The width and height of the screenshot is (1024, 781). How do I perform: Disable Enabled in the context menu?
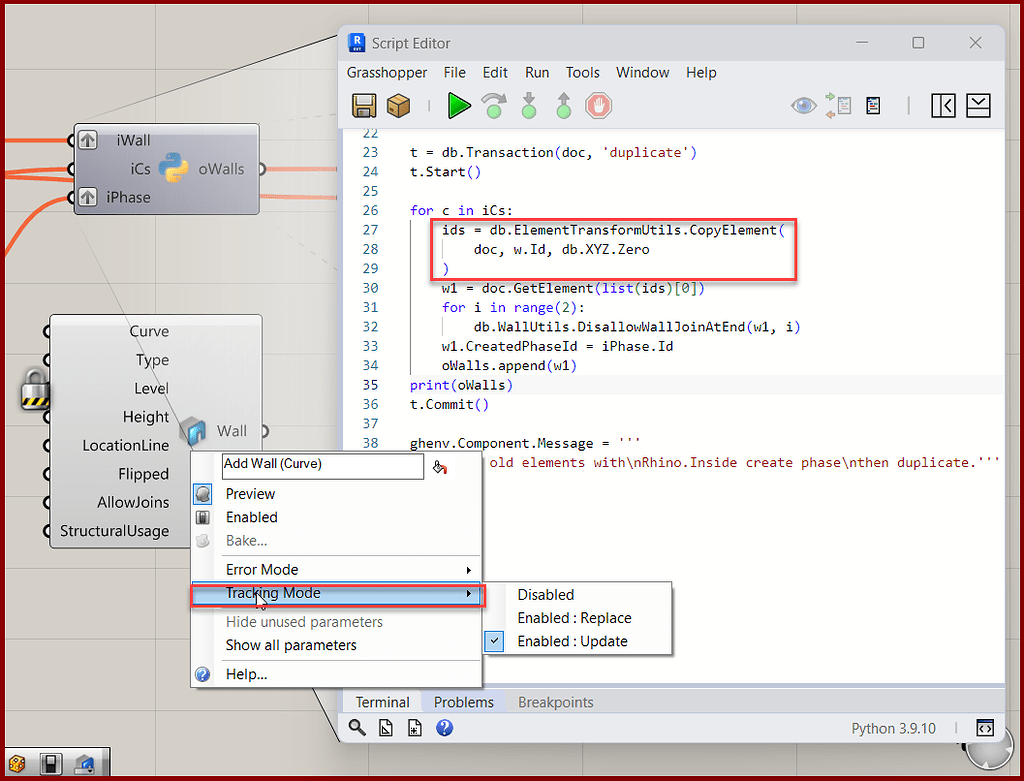click(251, 517)
